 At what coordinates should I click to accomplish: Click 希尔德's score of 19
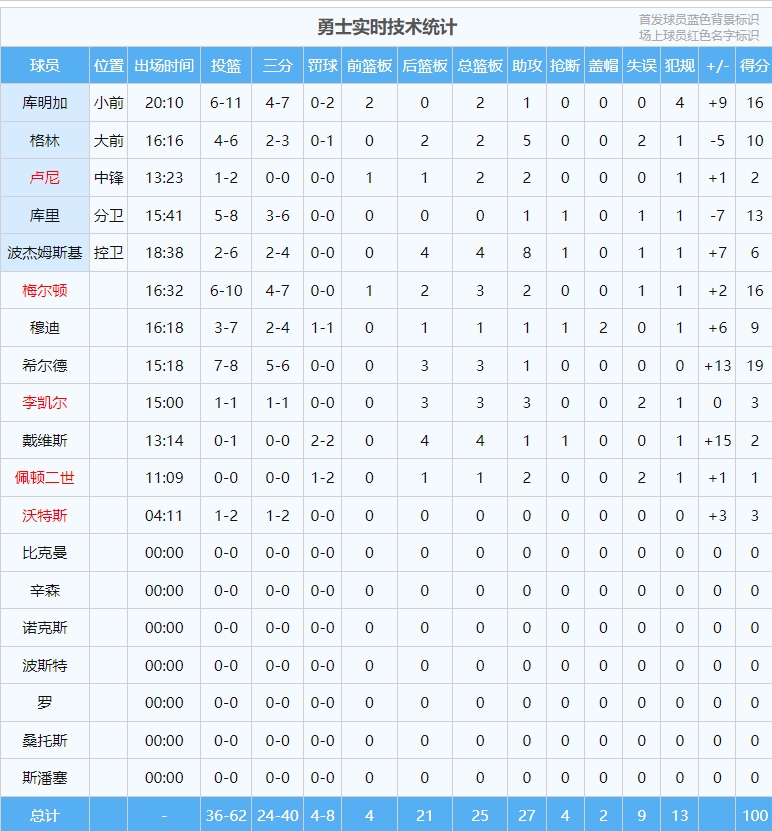click(x=754, y=366)
